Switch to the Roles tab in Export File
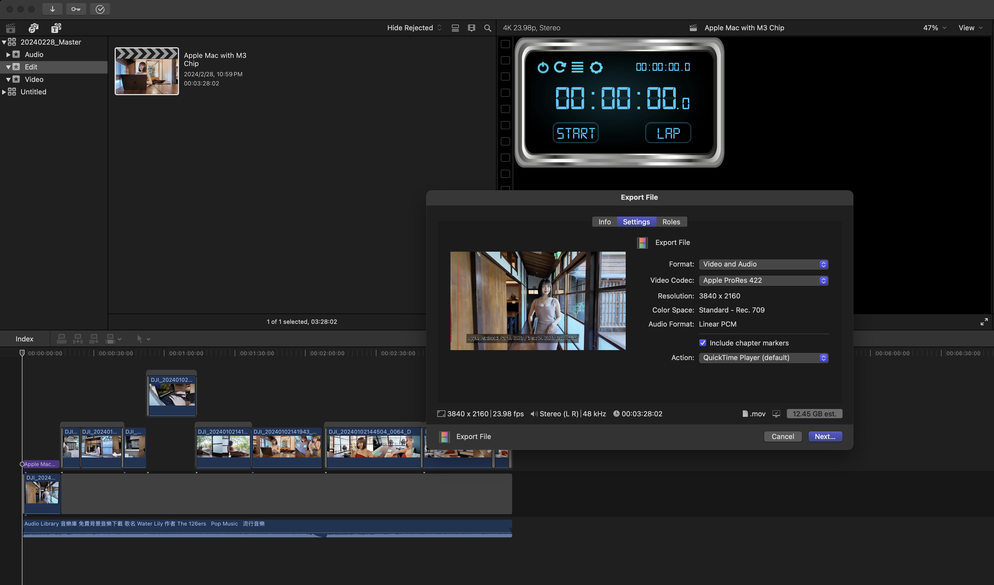 (x=671, y=222)
